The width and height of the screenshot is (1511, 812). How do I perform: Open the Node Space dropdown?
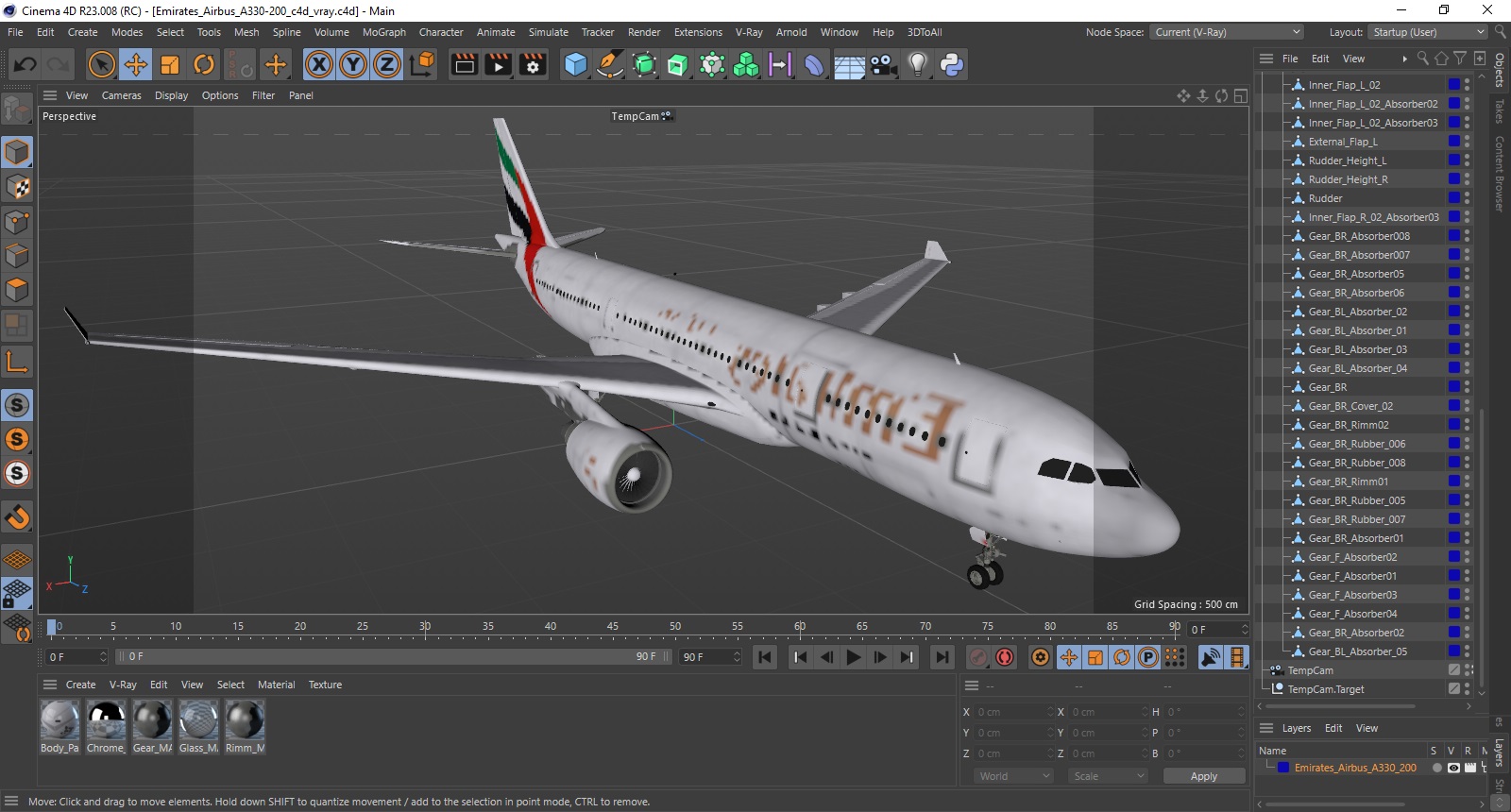1226,32
